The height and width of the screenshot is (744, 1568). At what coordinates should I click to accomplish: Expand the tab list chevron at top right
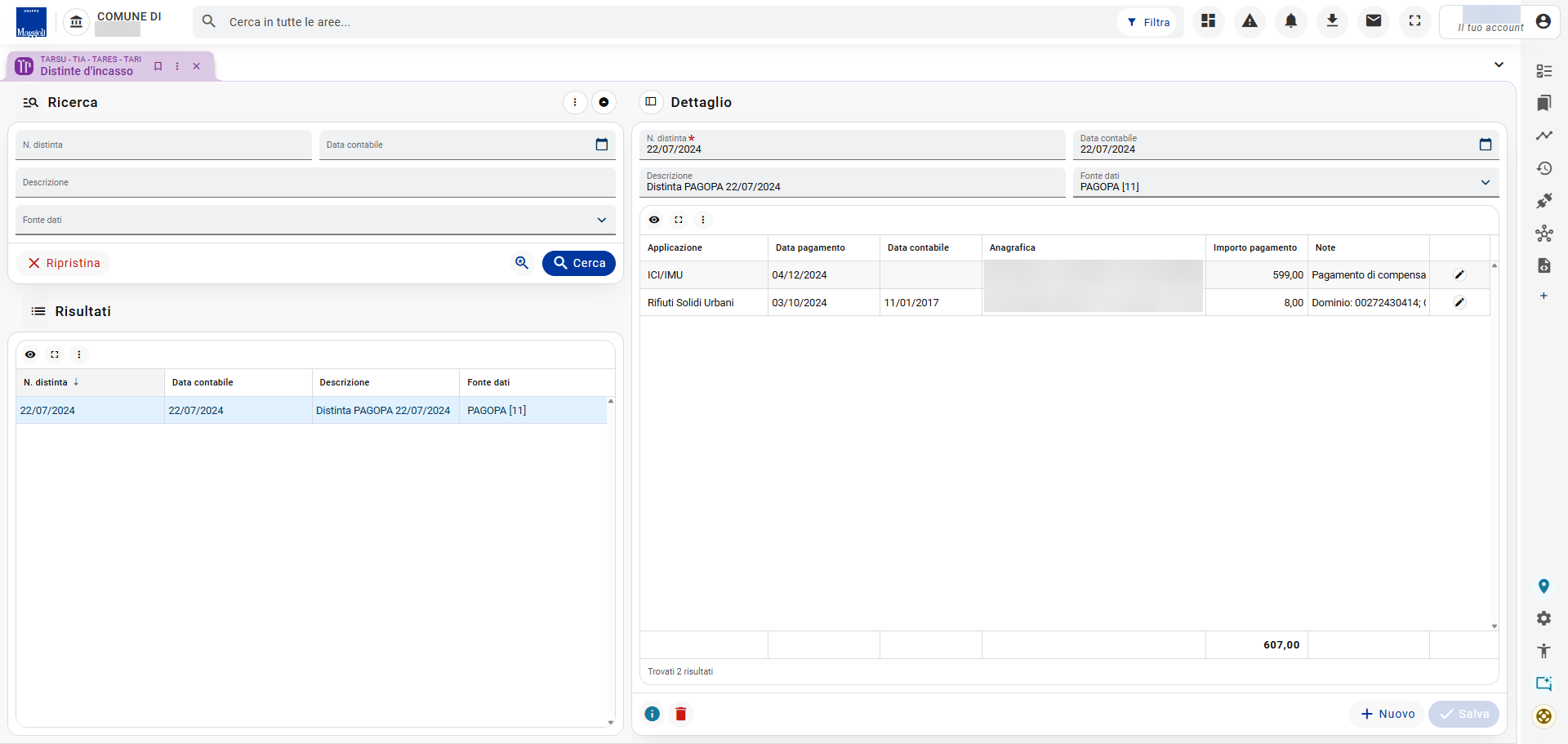tap(1499, 65)
